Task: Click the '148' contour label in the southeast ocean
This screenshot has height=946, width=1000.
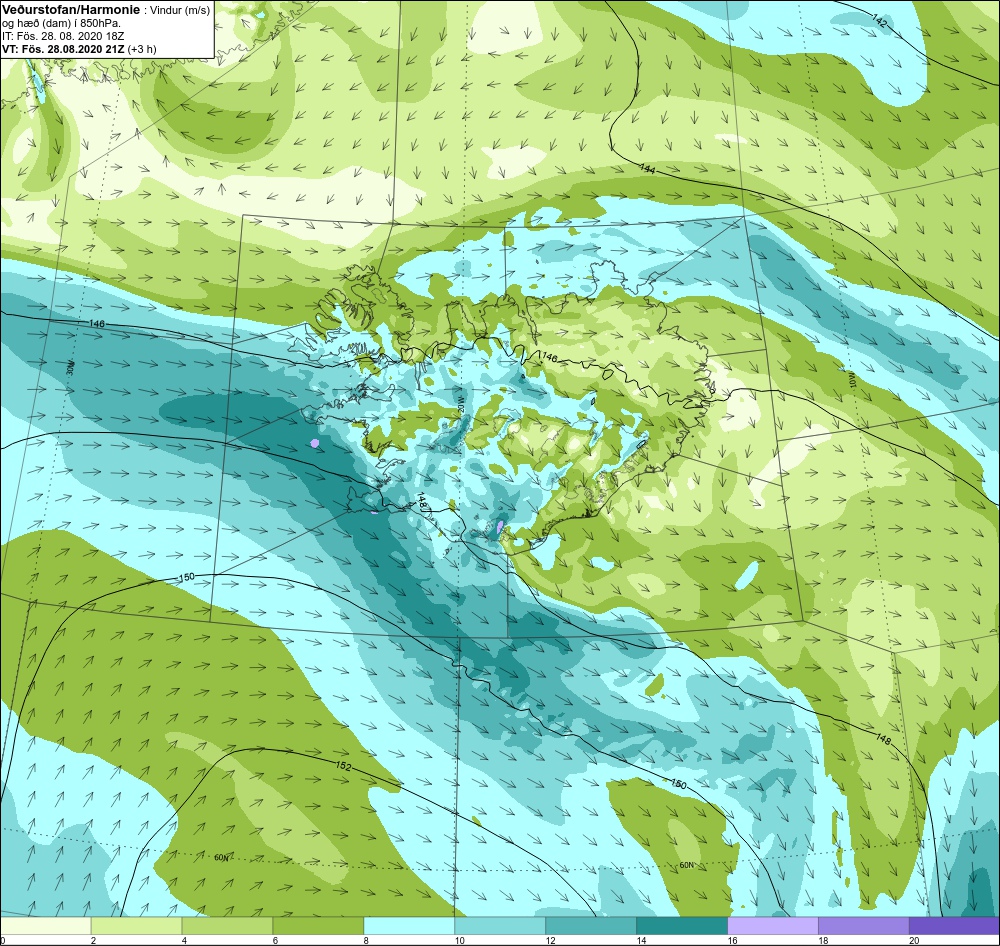Action: click(x=883, y=739)
